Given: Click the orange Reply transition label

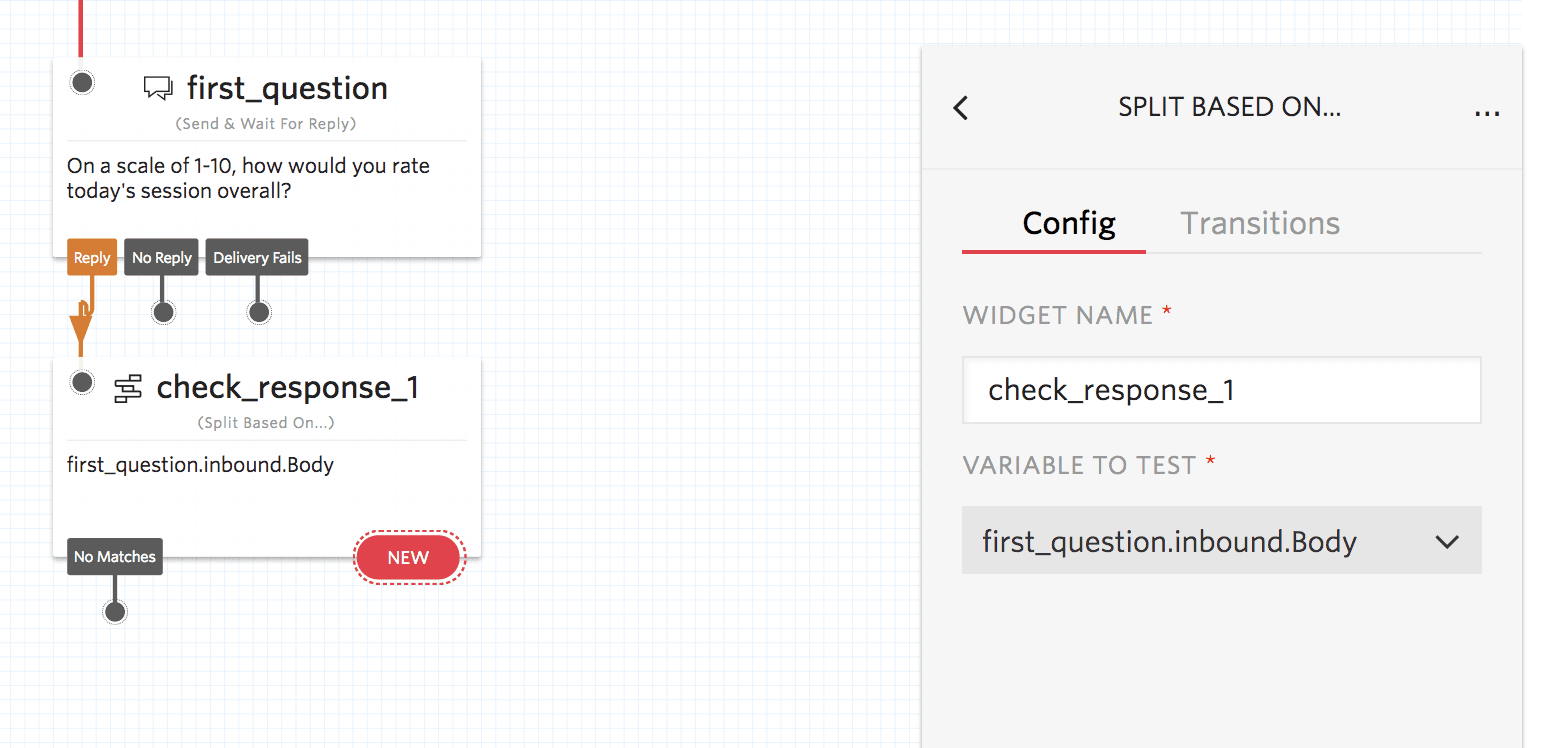Looking at the screenshot, I should (x=92, y=257).
